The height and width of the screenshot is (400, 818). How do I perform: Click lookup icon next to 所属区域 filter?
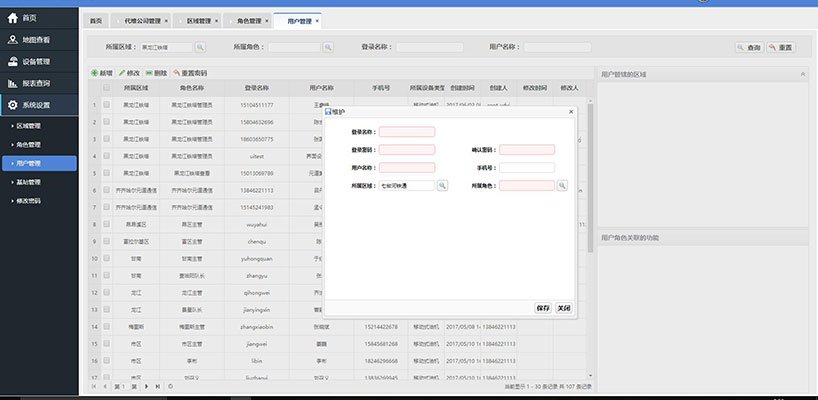[x=200, y=47]
